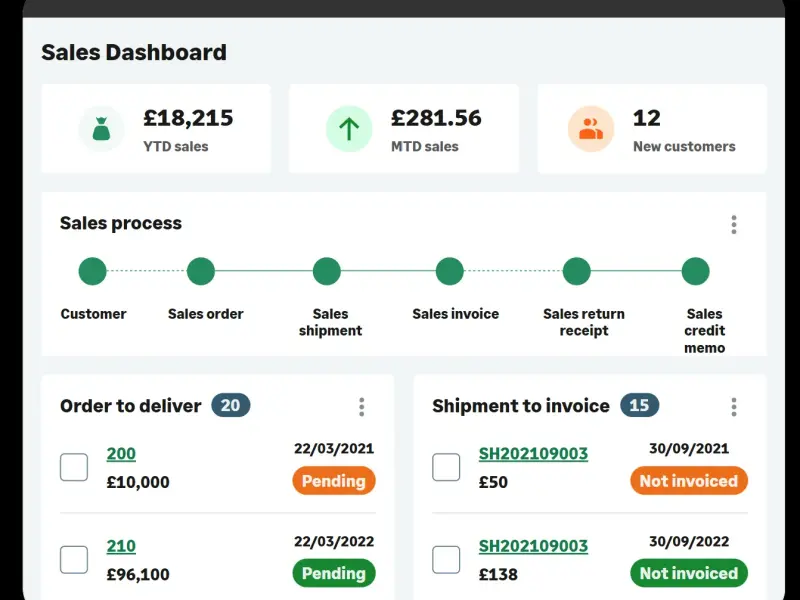The width and height of the screenshot is (800, 600).
Task: Select the Sales credit memo step circle
Action: 696,271
